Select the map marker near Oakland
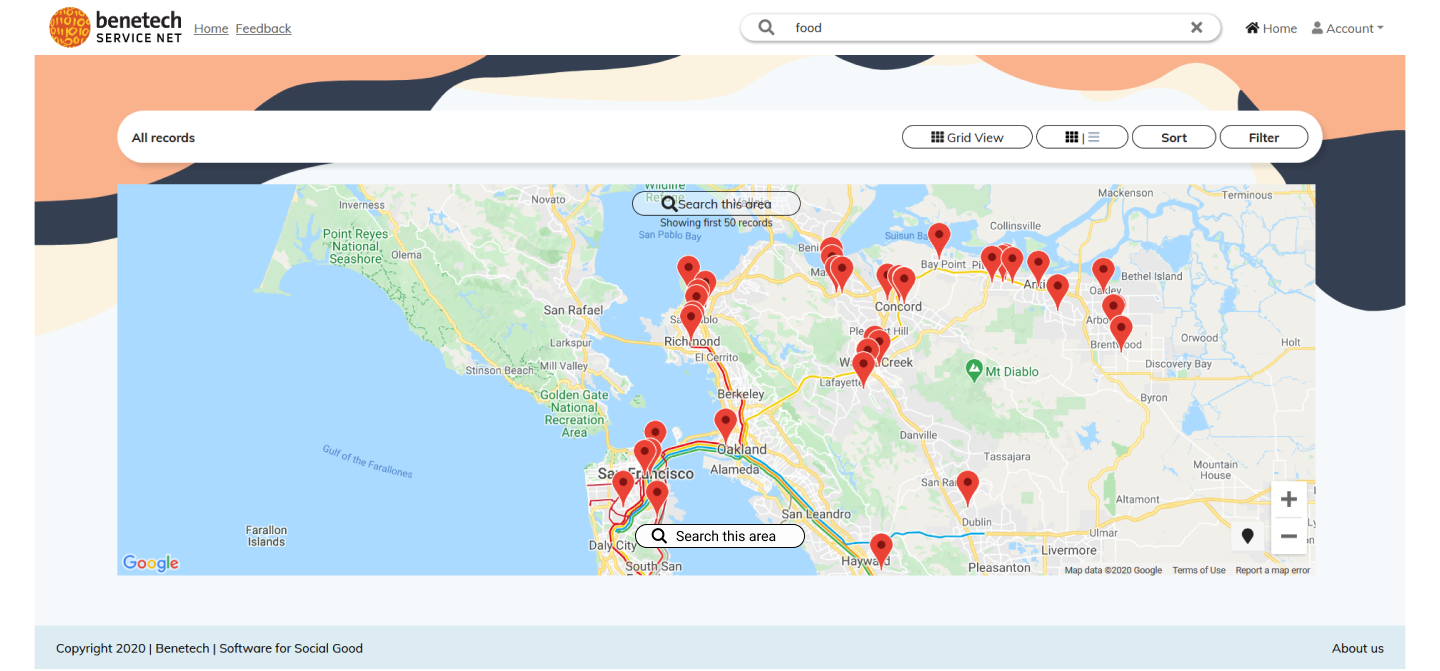The height and width of the screenshot is (671, 1440). [x=726, y=426]
